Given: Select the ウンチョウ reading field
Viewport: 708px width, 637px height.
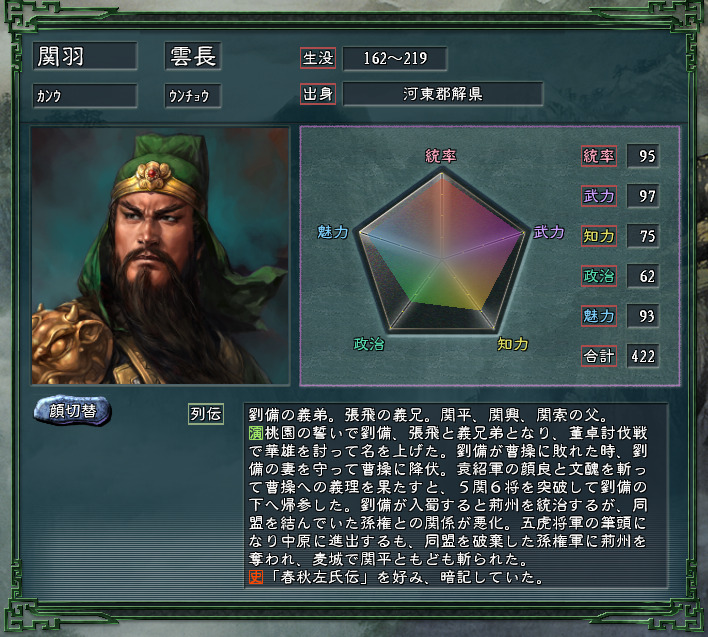Looking at the screenshot, I should click(x=193, y=95).
